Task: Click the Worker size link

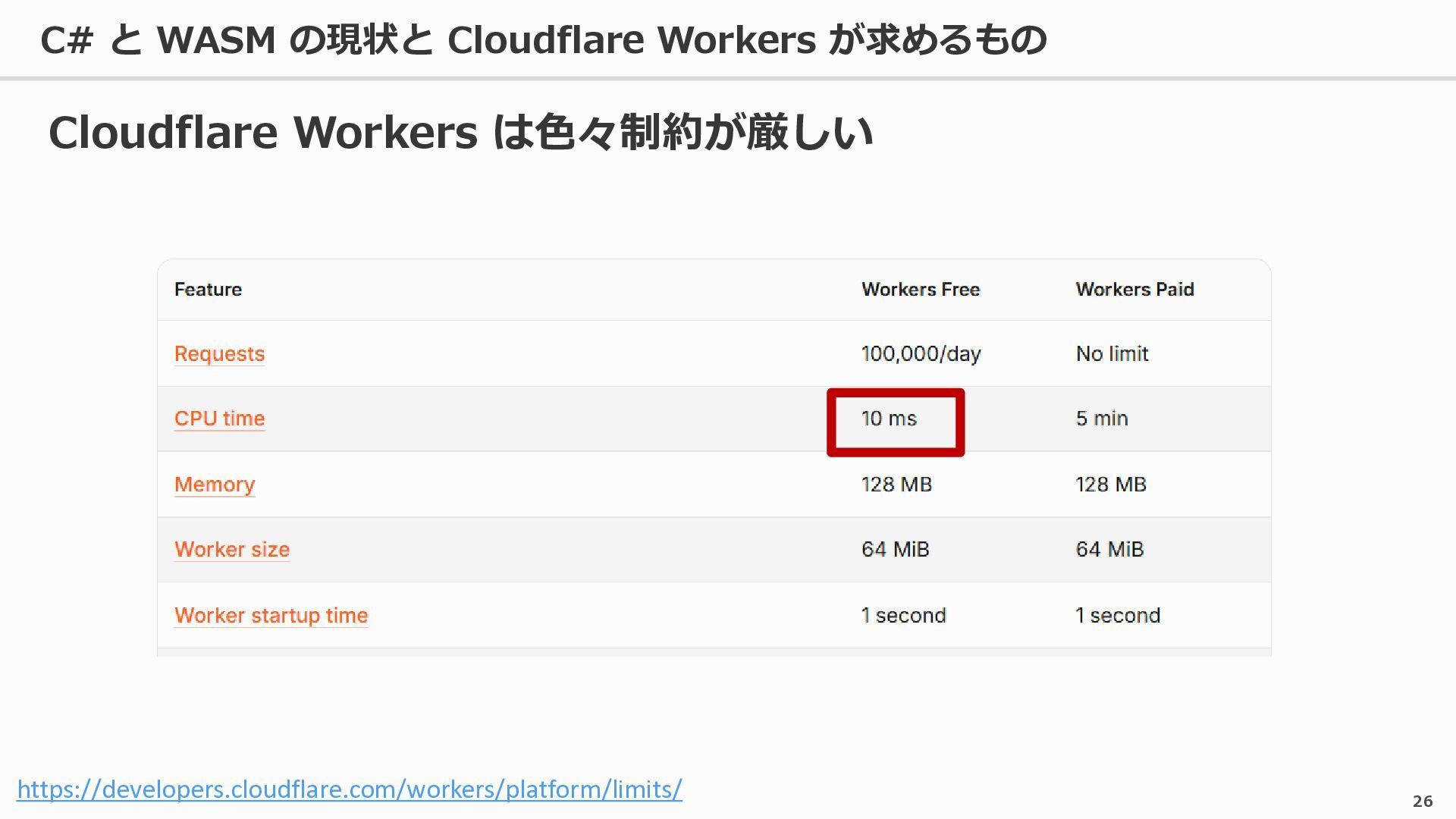Action: click(x=232, y=550)
